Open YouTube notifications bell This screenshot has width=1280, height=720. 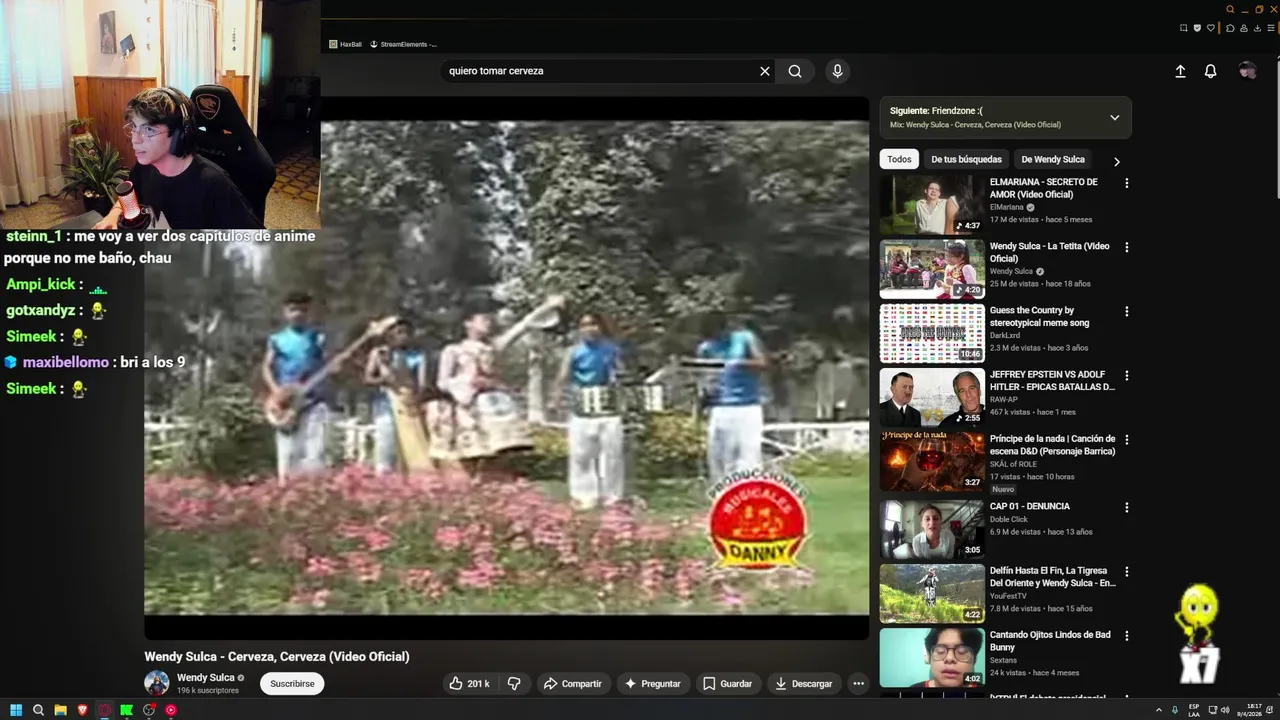(x=1210, y=71)
